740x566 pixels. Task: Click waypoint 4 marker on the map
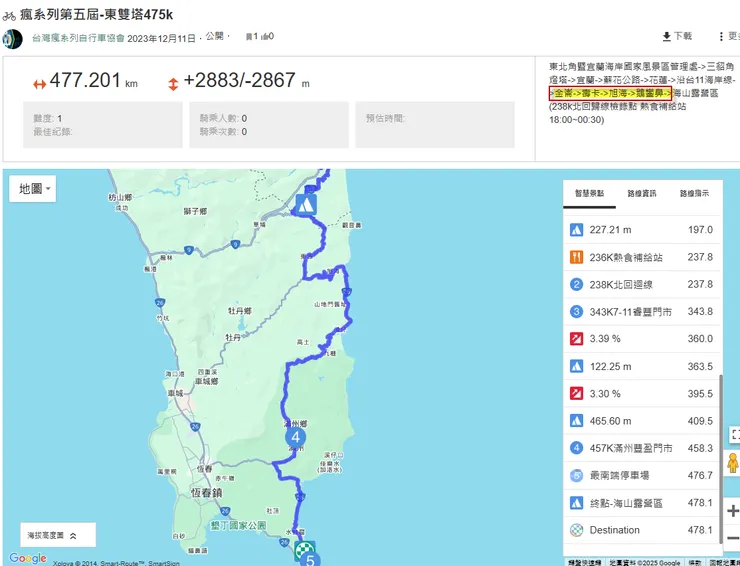295,437
